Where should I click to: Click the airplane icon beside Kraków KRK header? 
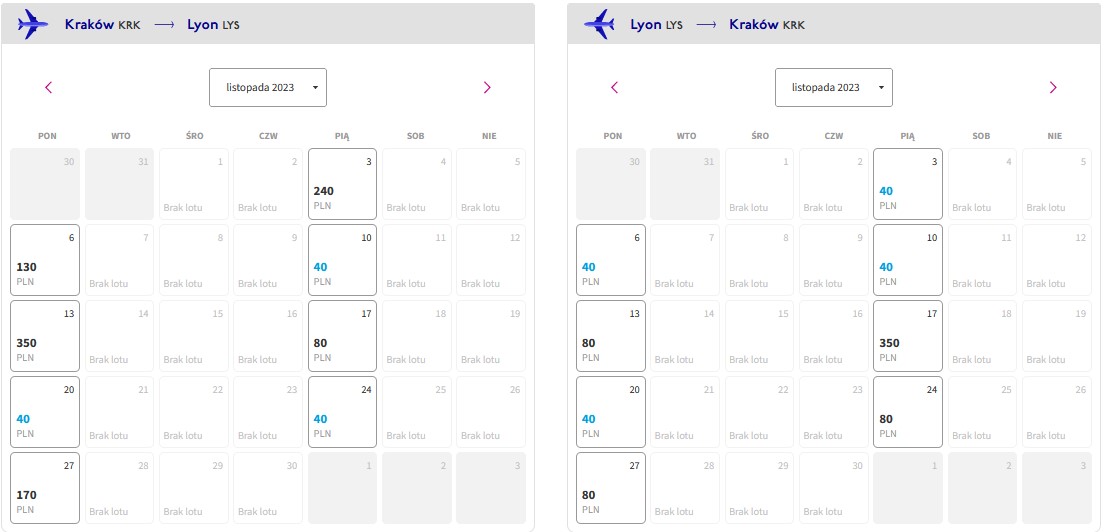point(32,25)
